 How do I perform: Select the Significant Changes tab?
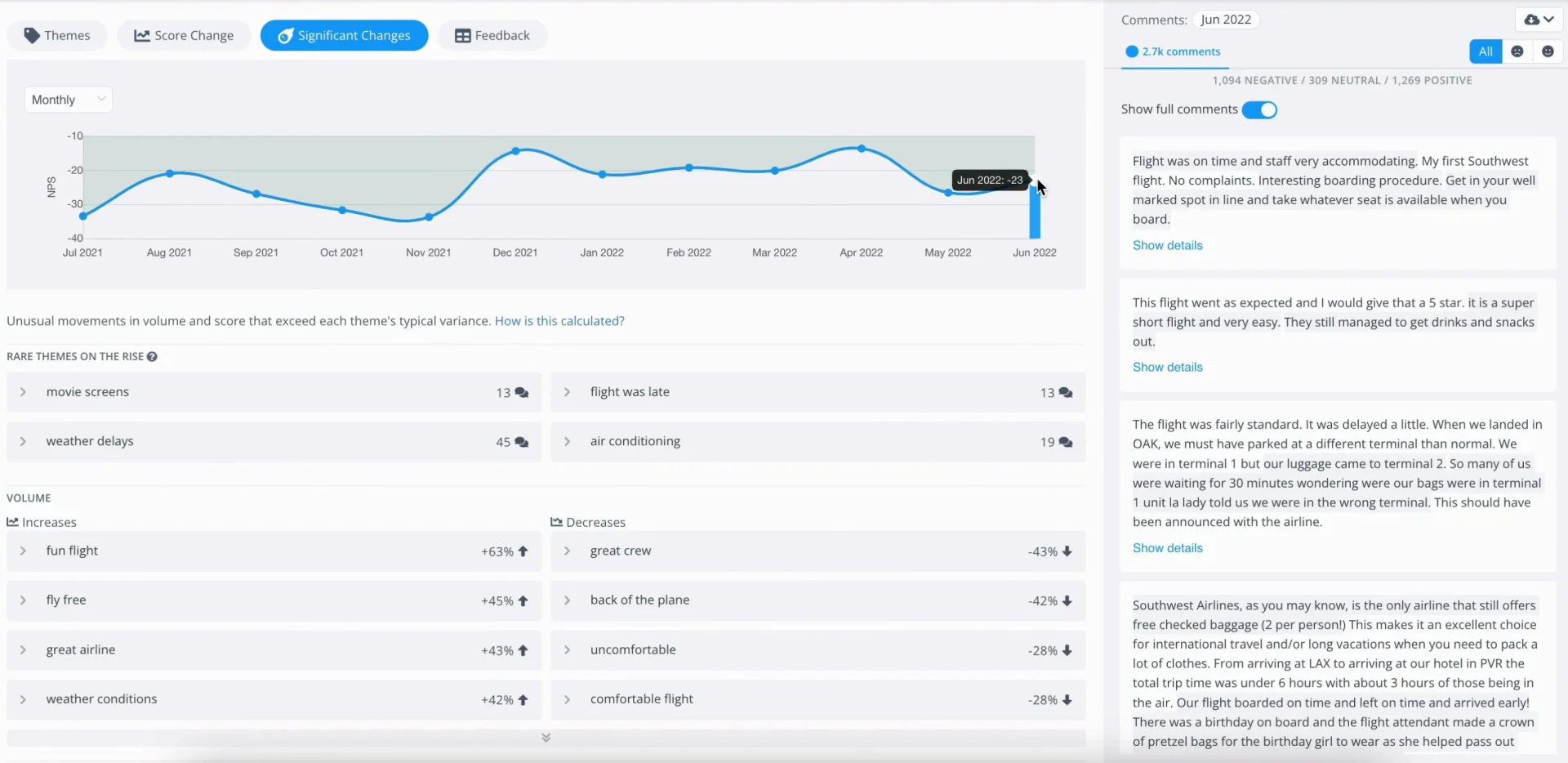tap(344, 35)
